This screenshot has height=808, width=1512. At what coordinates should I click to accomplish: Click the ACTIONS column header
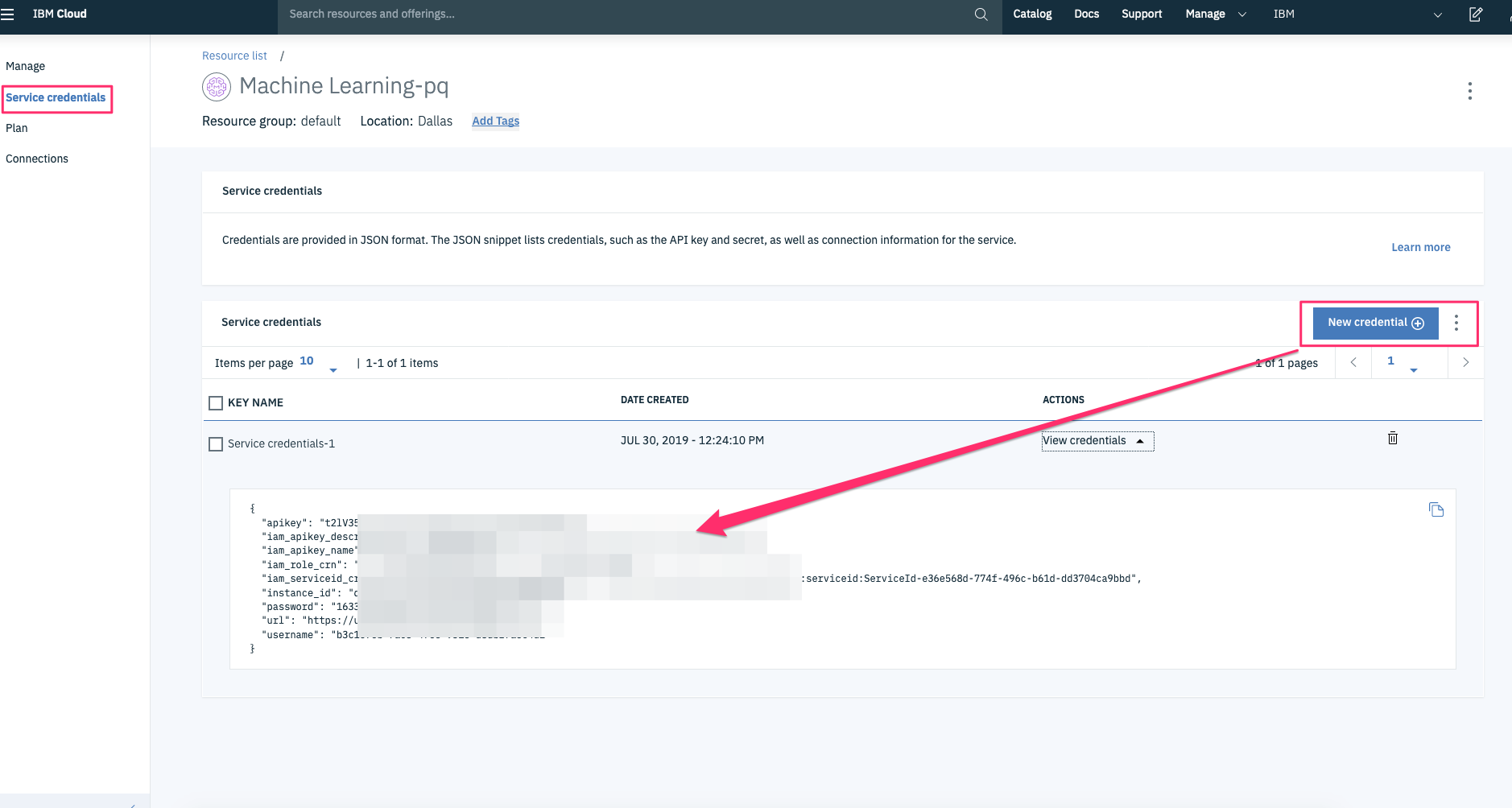click(1064, 400)
